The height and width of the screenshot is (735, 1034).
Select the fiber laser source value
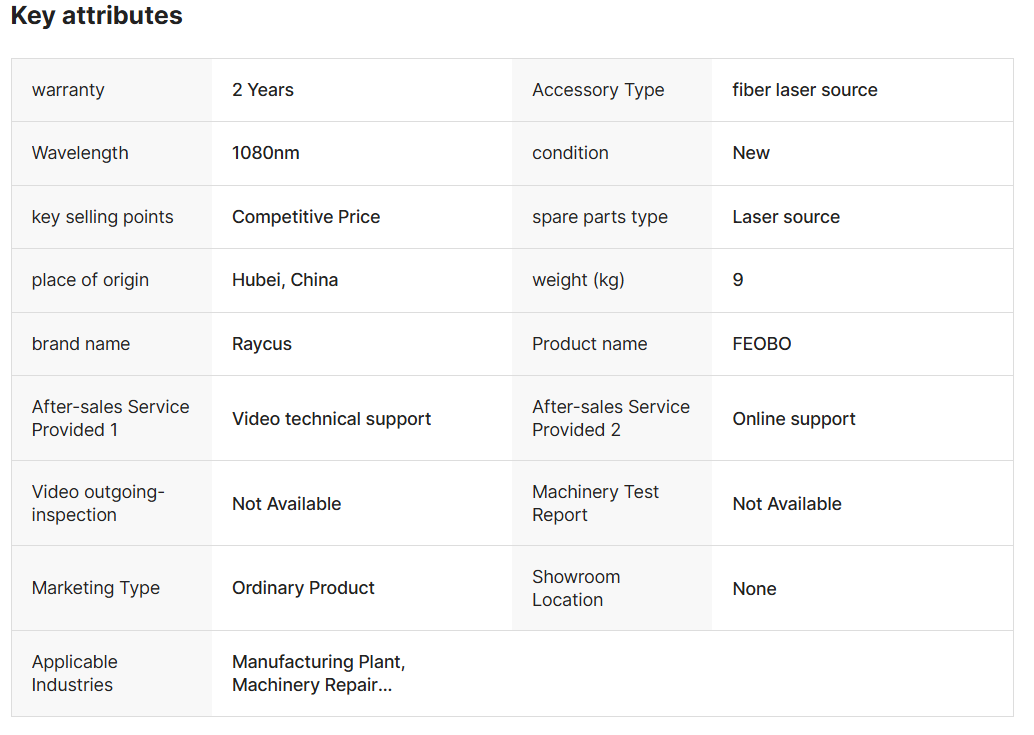pos(805,90)
